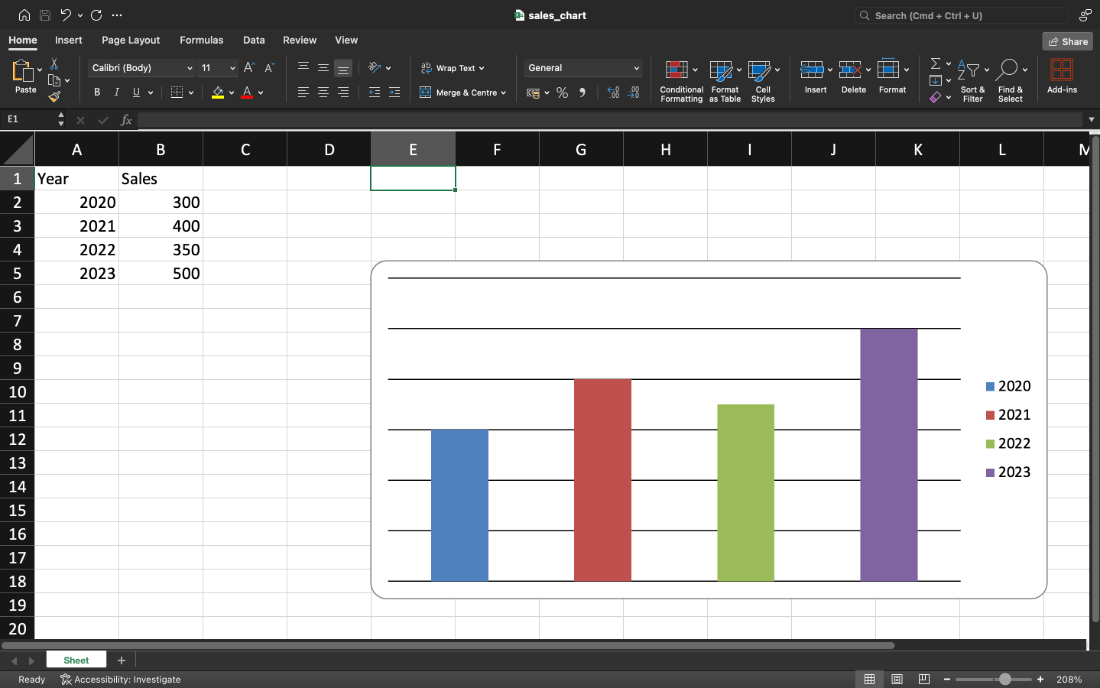This screenshot has width=1100, height=688.
Task: Open the Calibri (Body) font dropdown
Action: coord(189,68)
